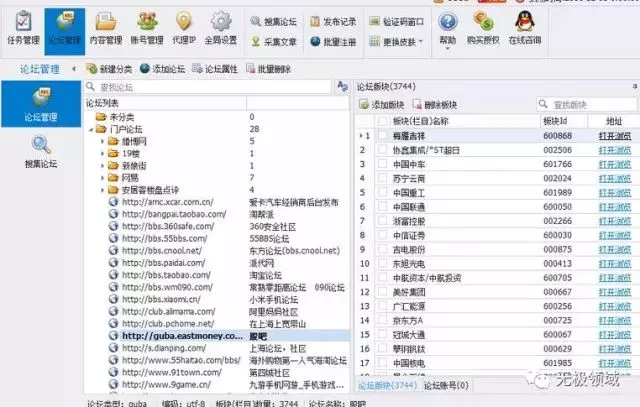Viewport: 640px width, 407px height.
Task: Switch to 论坛版块(3744) bottom tab
Action: point(387,385)
